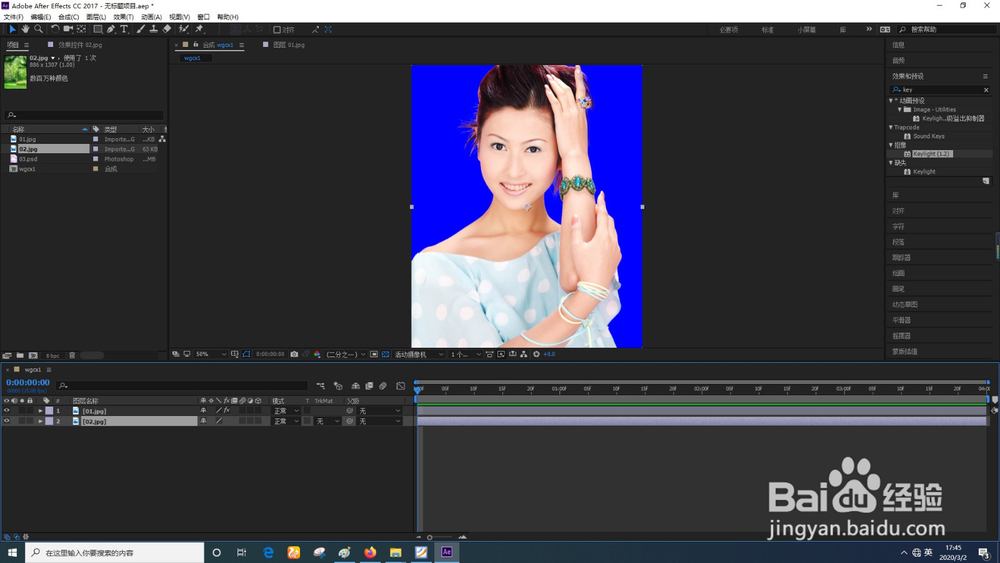
Task: Select the Brush tool
Action: (x=141, y=29)
